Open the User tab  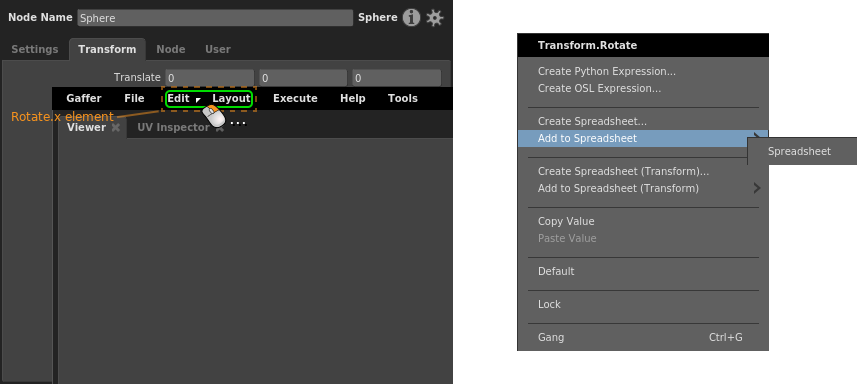pos(218,49)
